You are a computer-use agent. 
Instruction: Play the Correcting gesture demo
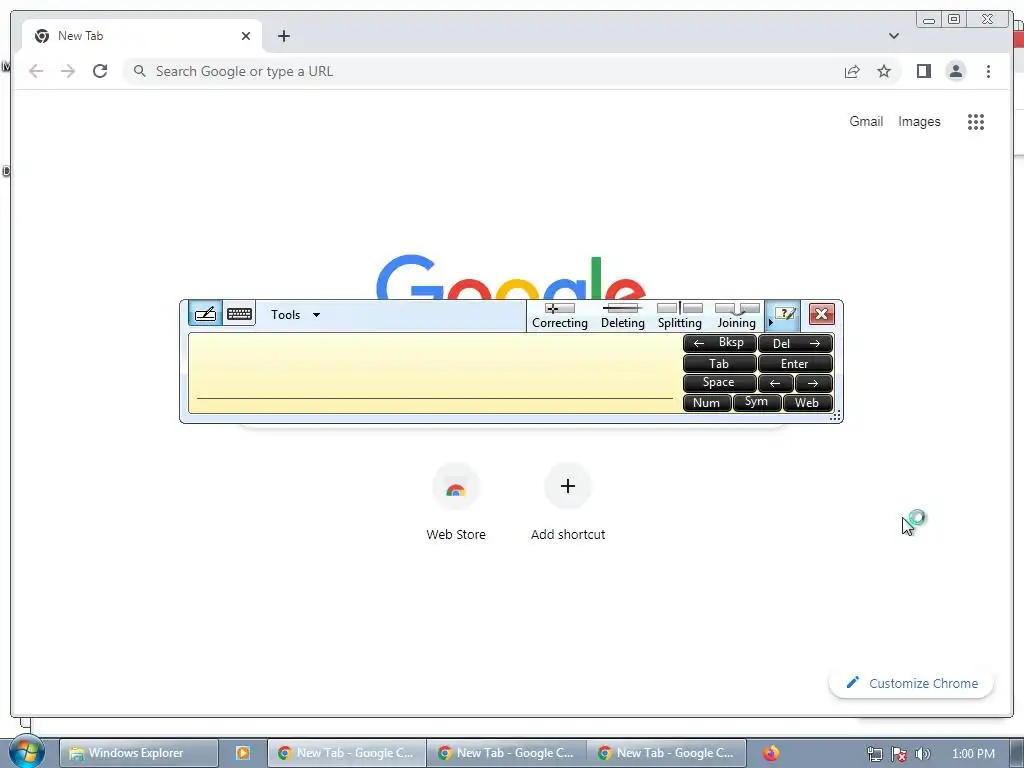coord(560,315)
